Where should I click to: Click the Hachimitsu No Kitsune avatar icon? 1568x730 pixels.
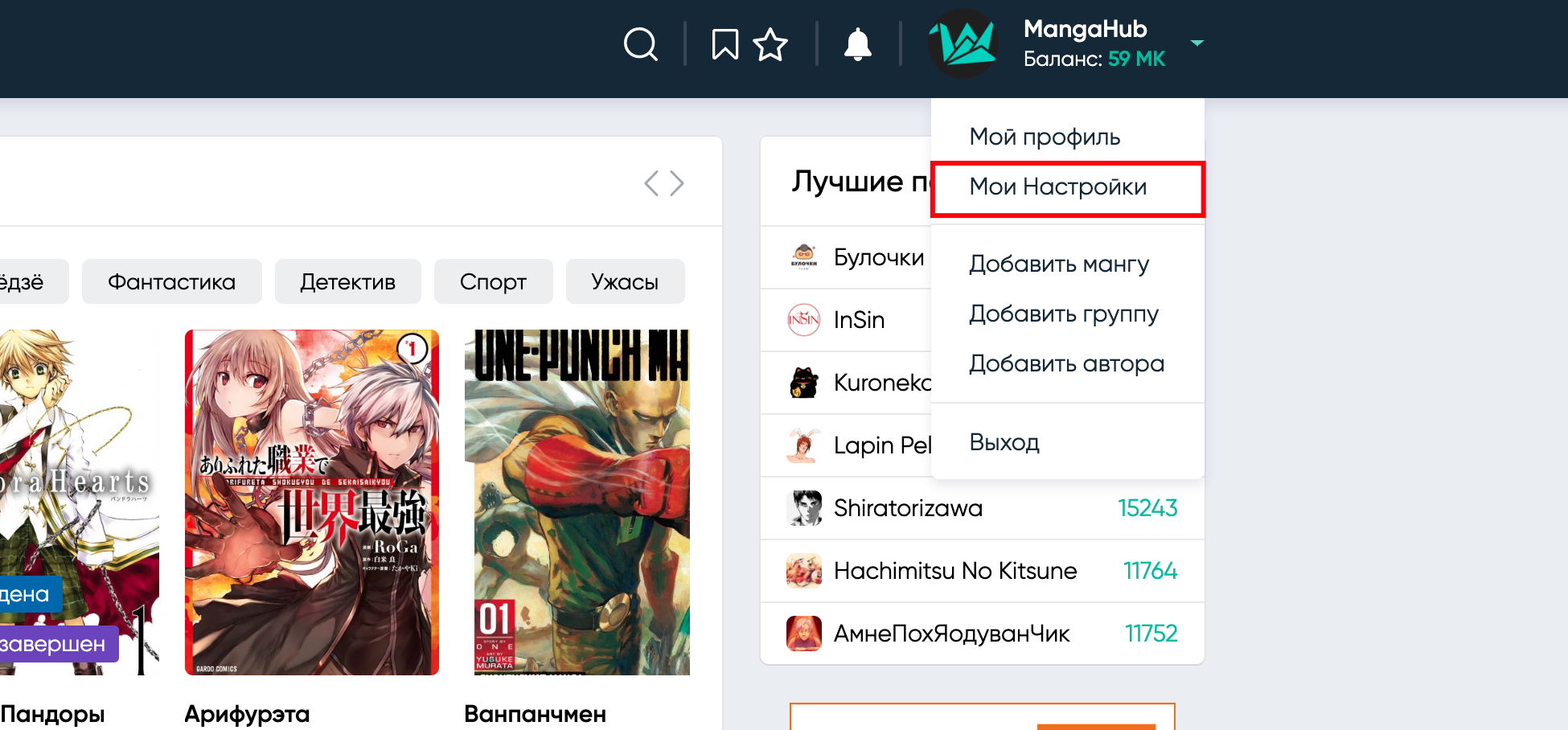click(804, 571)
